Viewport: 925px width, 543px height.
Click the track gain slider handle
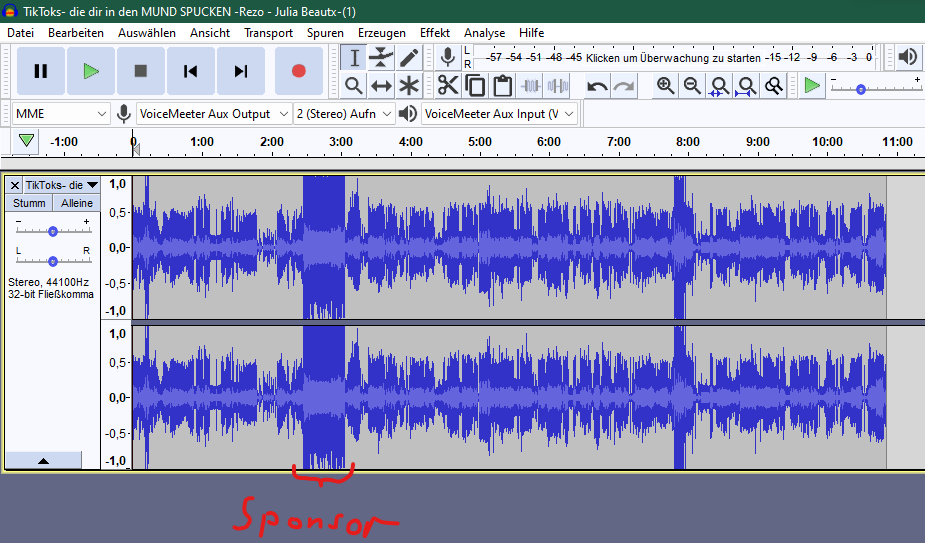pyautogui.click(x=53, y=231)
